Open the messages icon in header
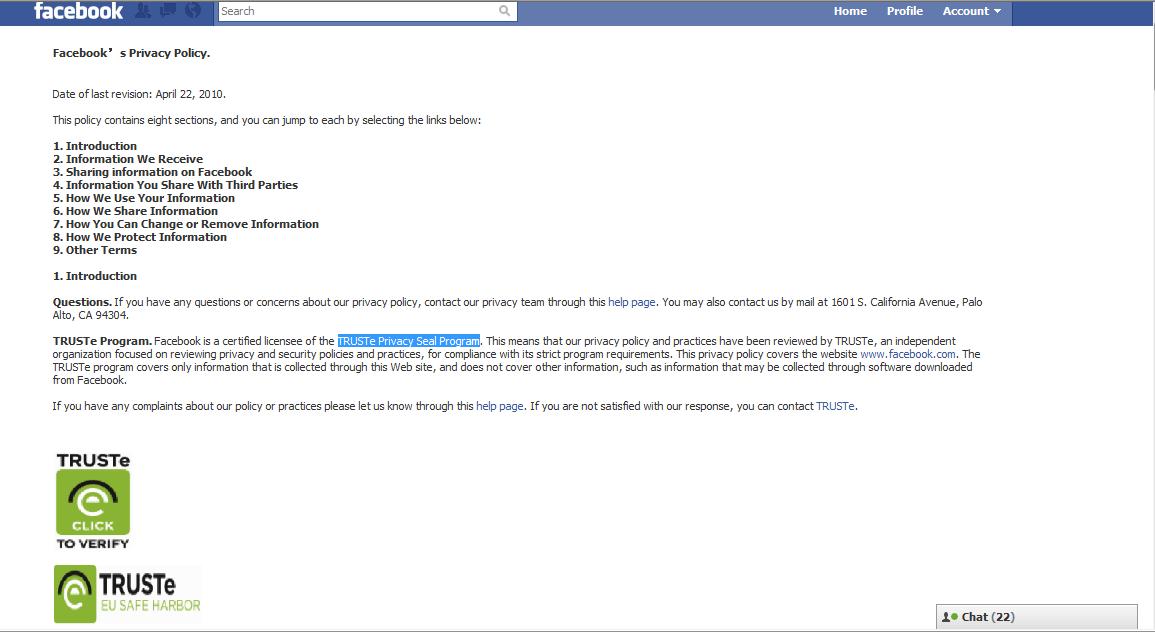Screen dimensions: 1155x632 pos(168,10)
